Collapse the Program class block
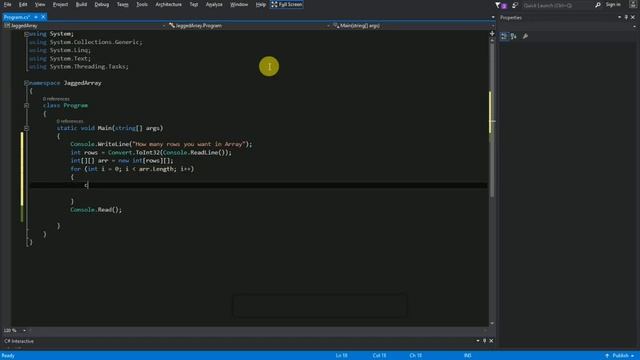This screenshot has width=640, height=360. [26, 105]
